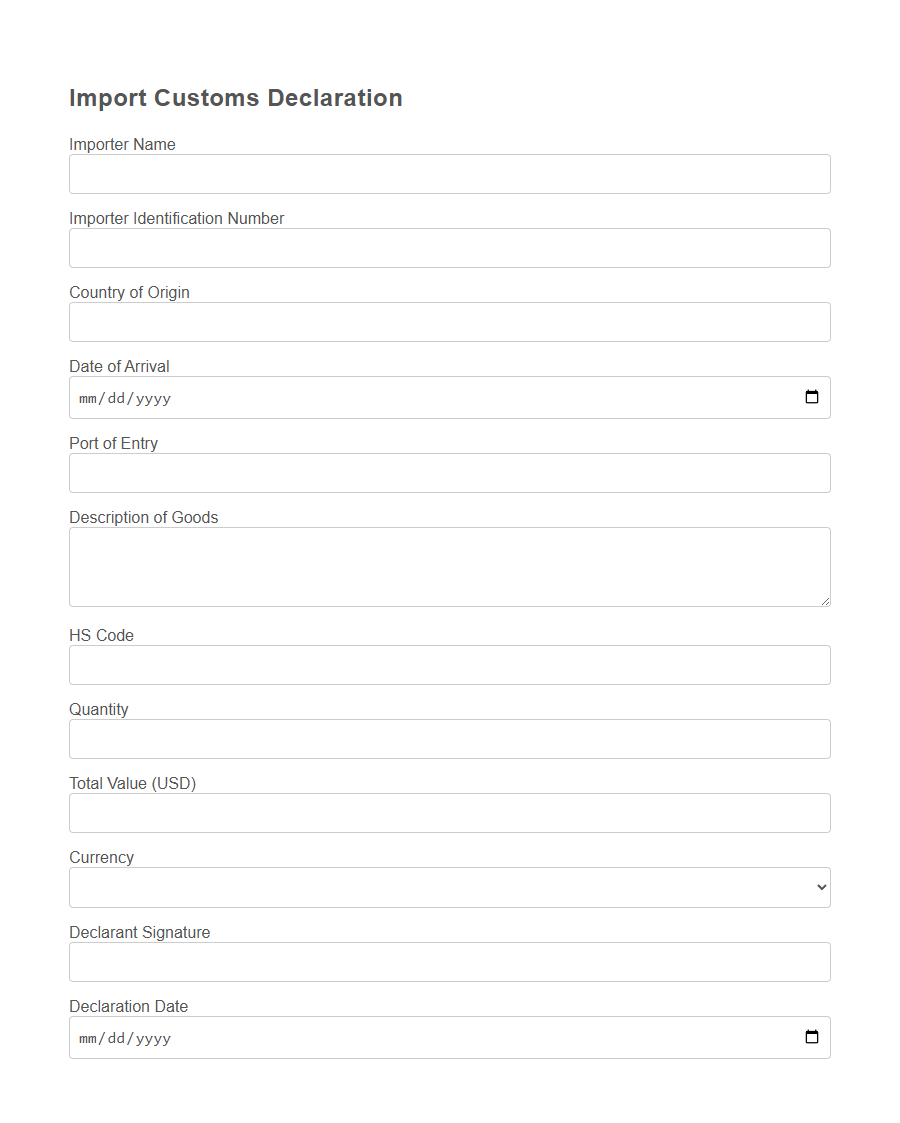Click the Date of Arrival field label
This screenshot has height=1123, width=900.
tap(119, 366)
